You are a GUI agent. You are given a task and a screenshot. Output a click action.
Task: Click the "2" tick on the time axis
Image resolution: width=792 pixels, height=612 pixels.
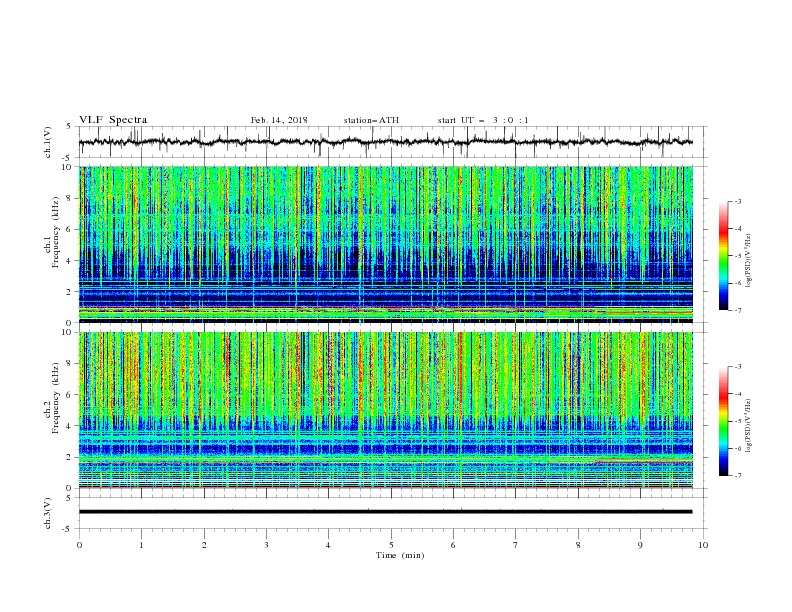(204, 545)
